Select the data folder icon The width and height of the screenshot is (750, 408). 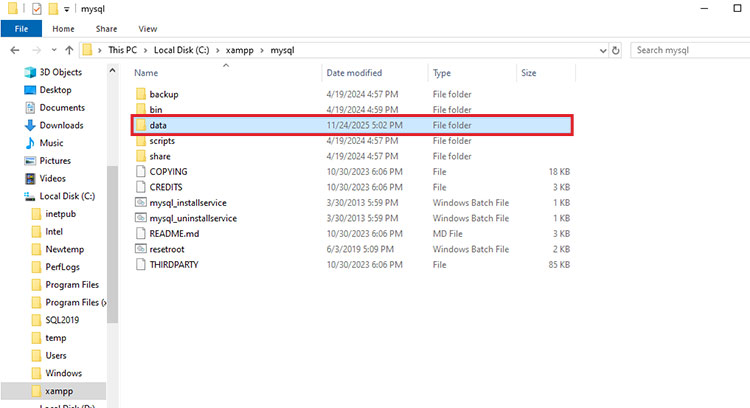[x=141, y=125]
